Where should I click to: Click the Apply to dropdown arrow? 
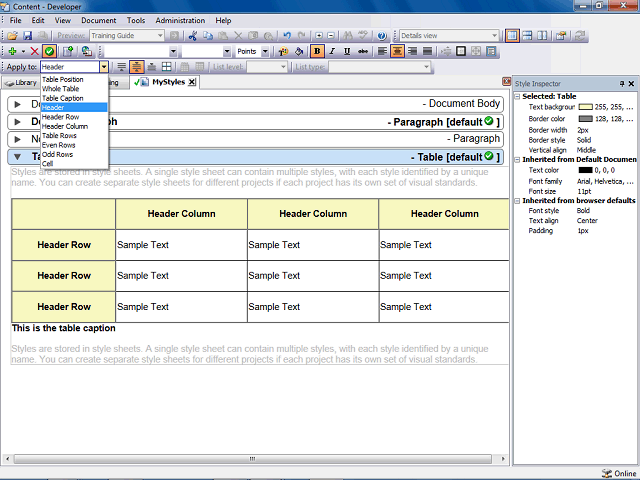point(104,67)
